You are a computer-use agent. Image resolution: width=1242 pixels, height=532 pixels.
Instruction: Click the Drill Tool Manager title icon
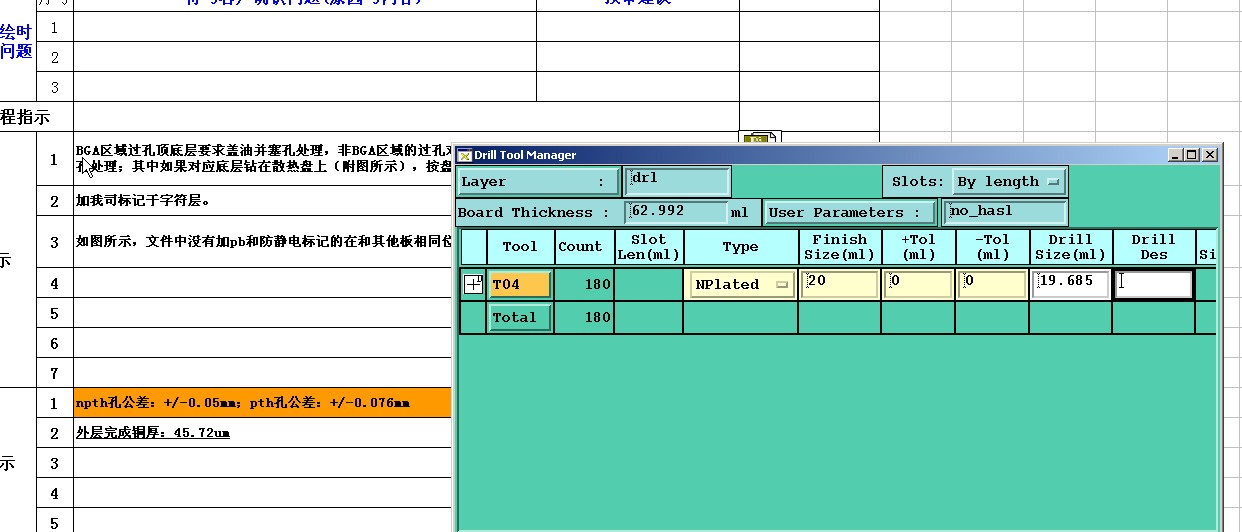coord(464,155)
